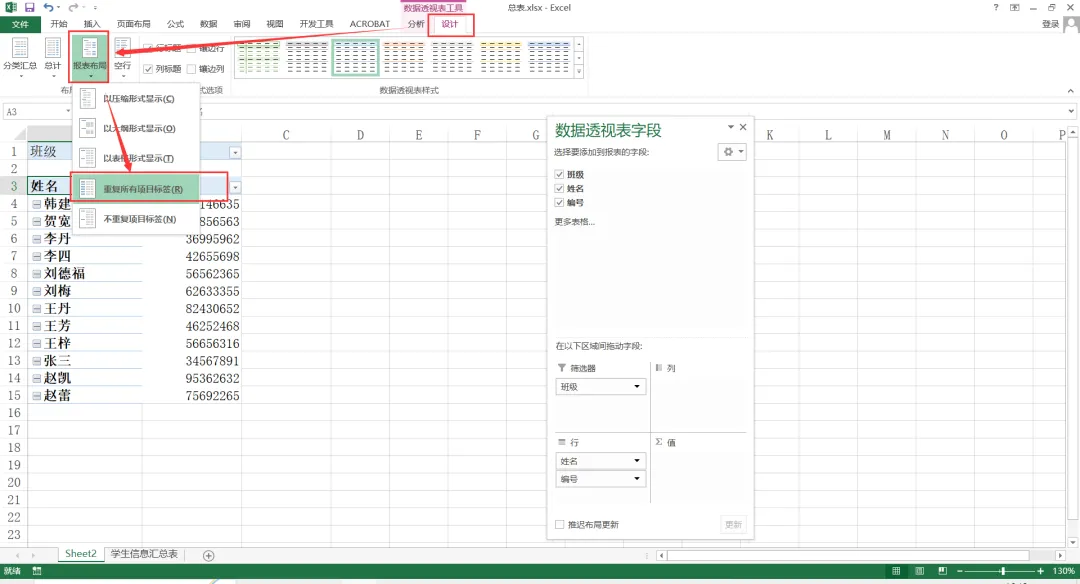
Task: Click the macro record icon in status bar
Action: pyautogui.click(x=37, y=571)
